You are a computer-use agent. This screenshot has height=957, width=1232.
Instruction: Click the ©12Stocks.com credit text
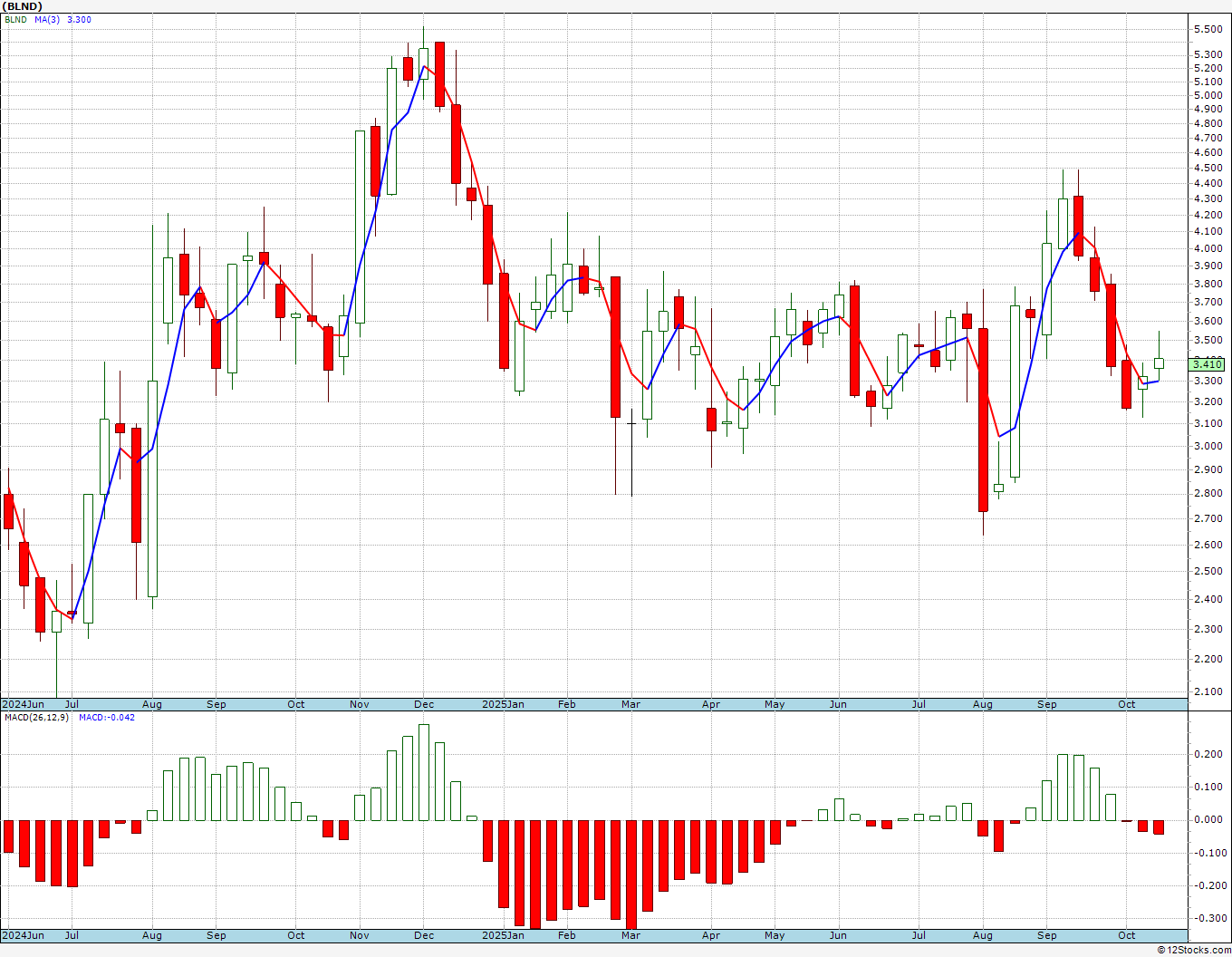(1194, 950)
